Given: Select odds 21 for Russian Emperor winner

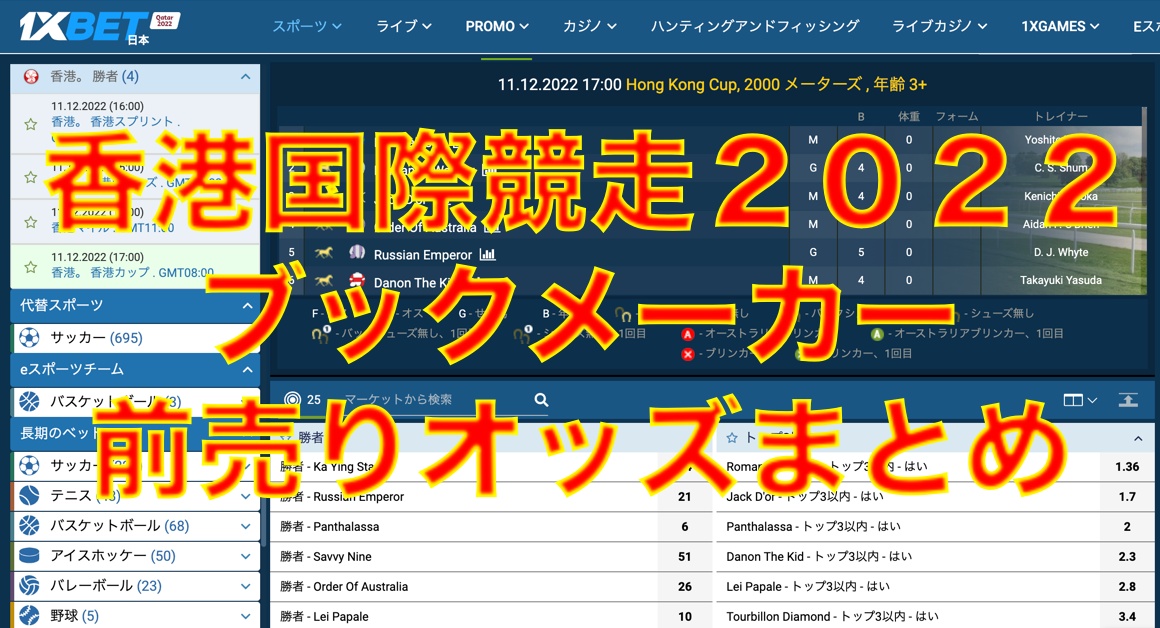Looking at the screenshot, I should pyautogui.click(x=684, y=497).
